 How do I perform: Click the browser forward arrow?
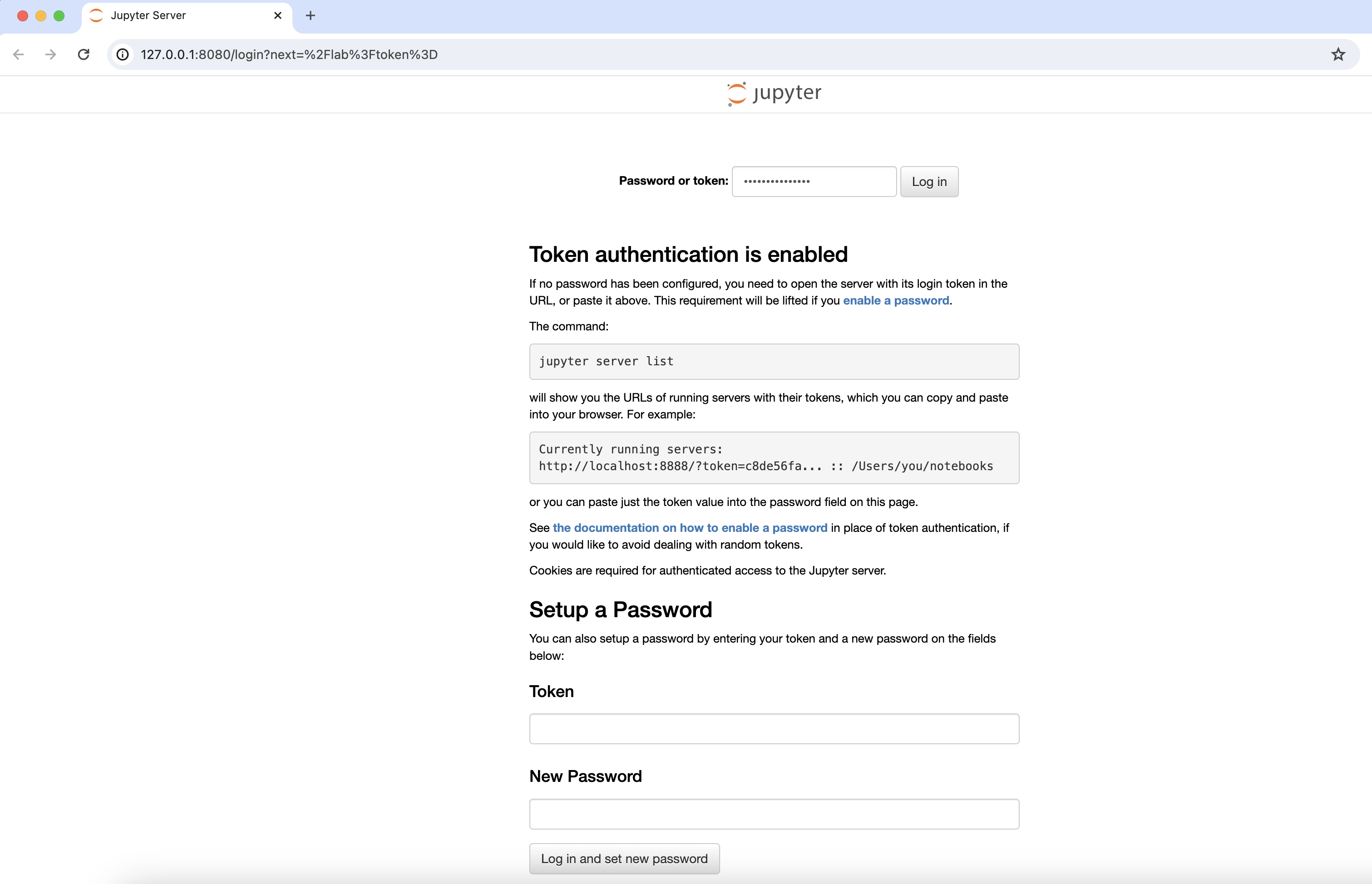50,54
